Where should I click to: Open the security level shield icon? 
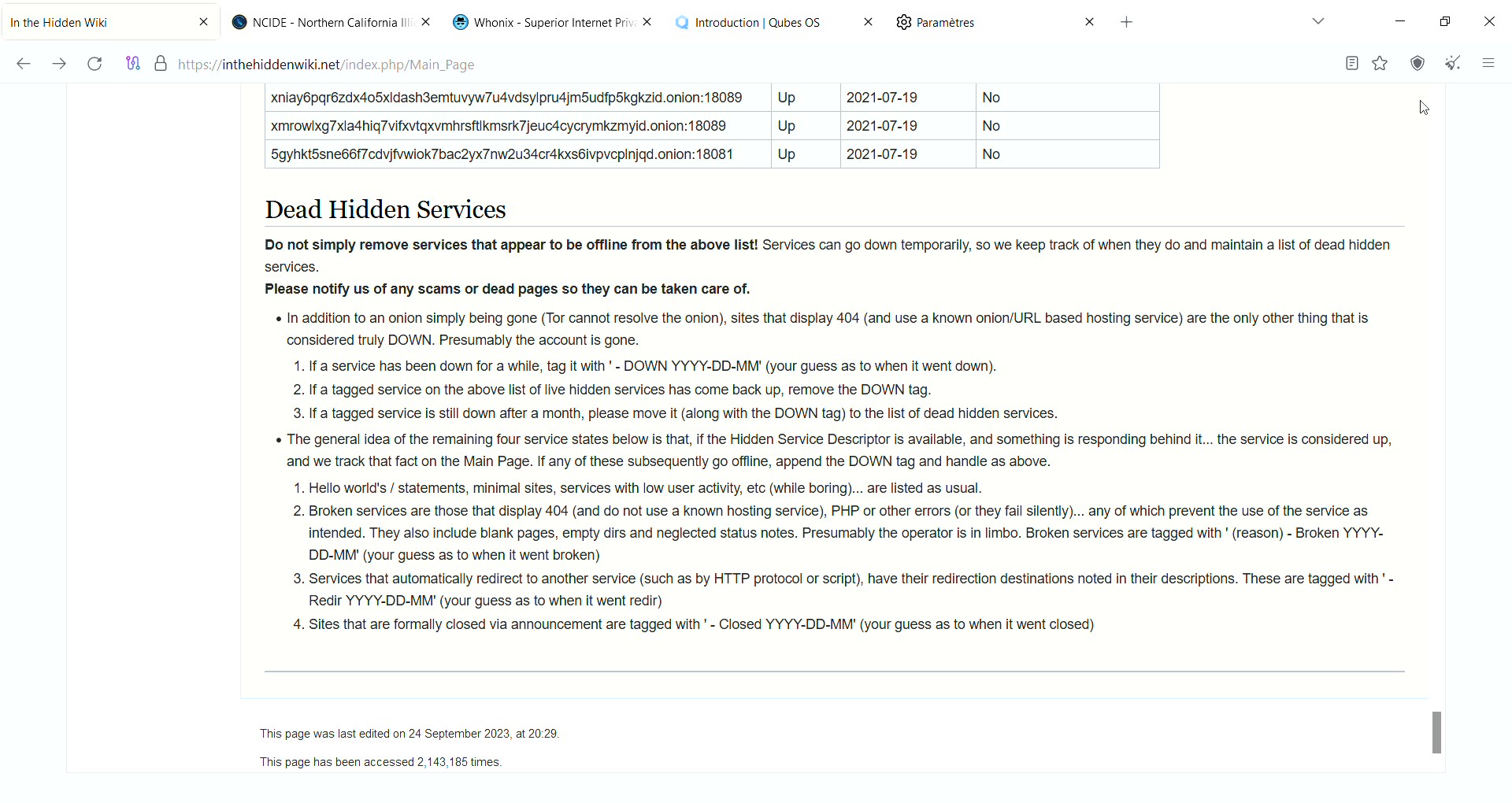pos(1417,64)
